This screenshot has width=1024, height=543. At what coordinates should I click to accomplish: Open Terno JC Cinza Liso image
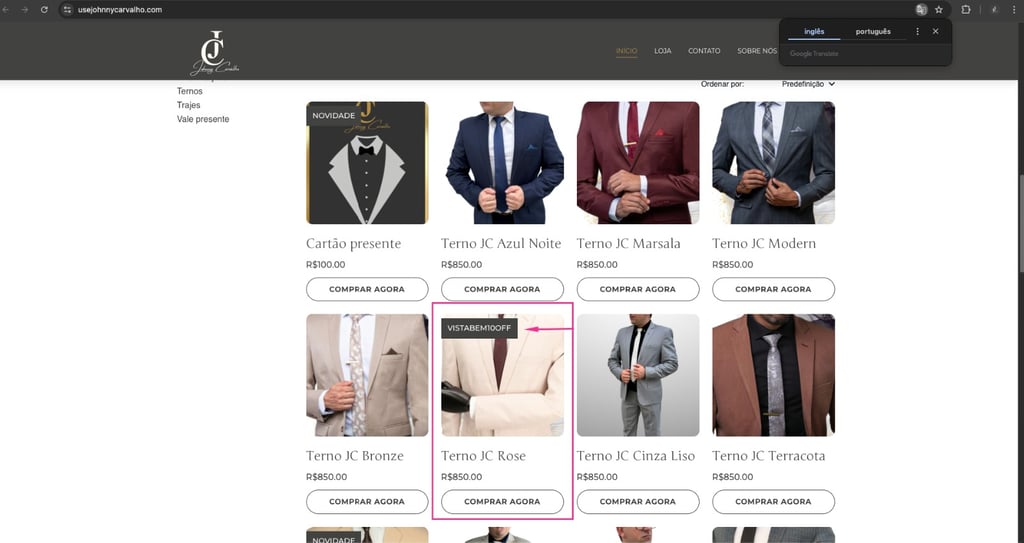638,375
